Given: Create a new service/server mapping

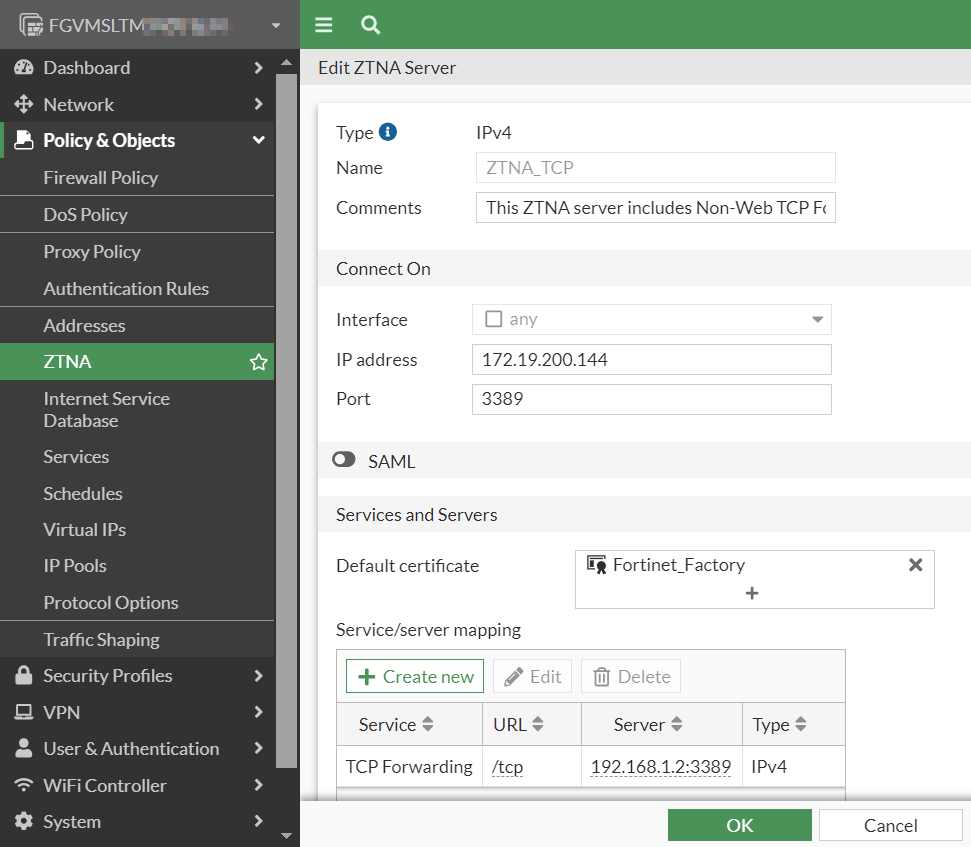Looking at the screenshot, I should coord(414,676).
